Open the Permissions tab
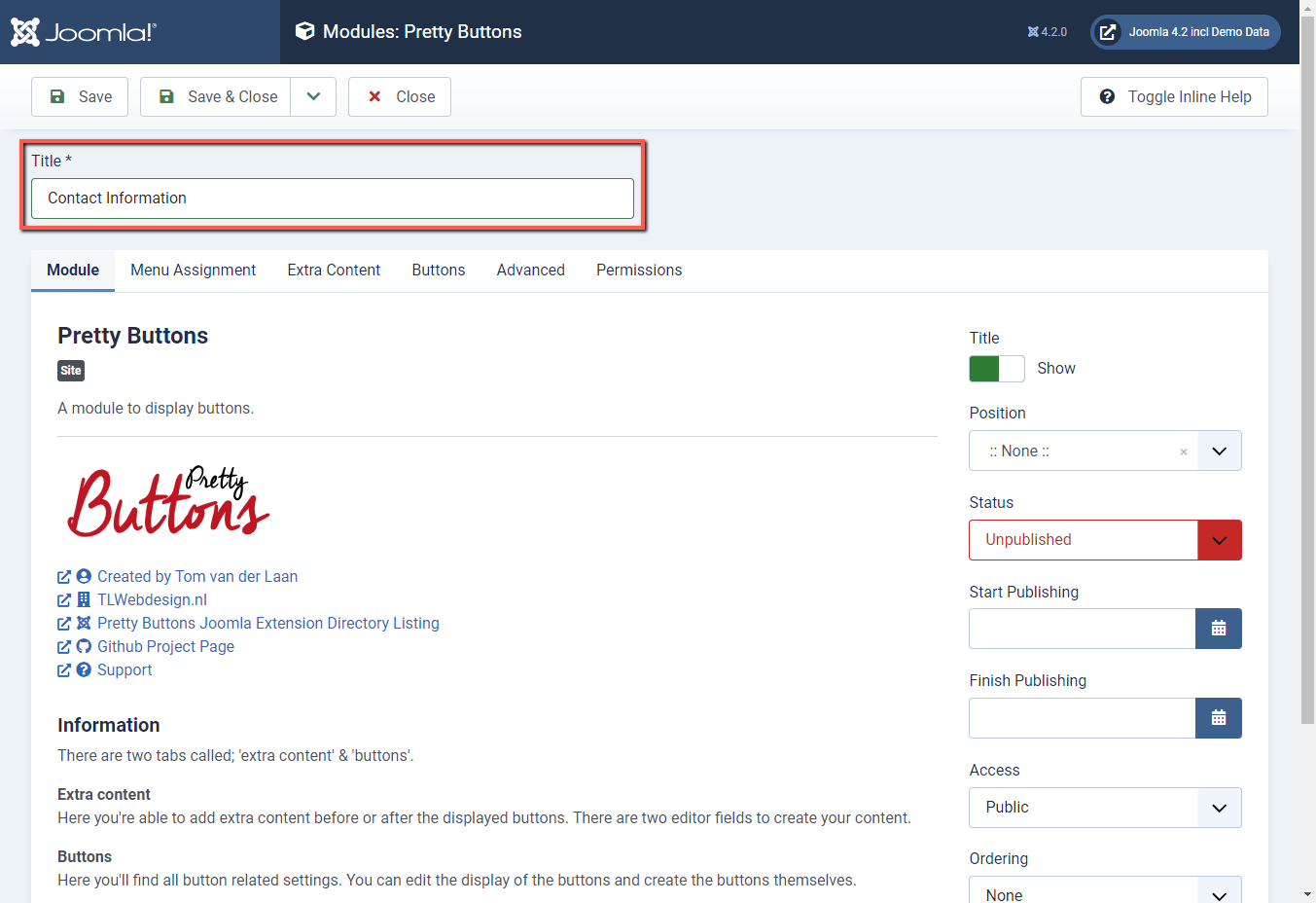1316x903 pixels. click(638, 270)
